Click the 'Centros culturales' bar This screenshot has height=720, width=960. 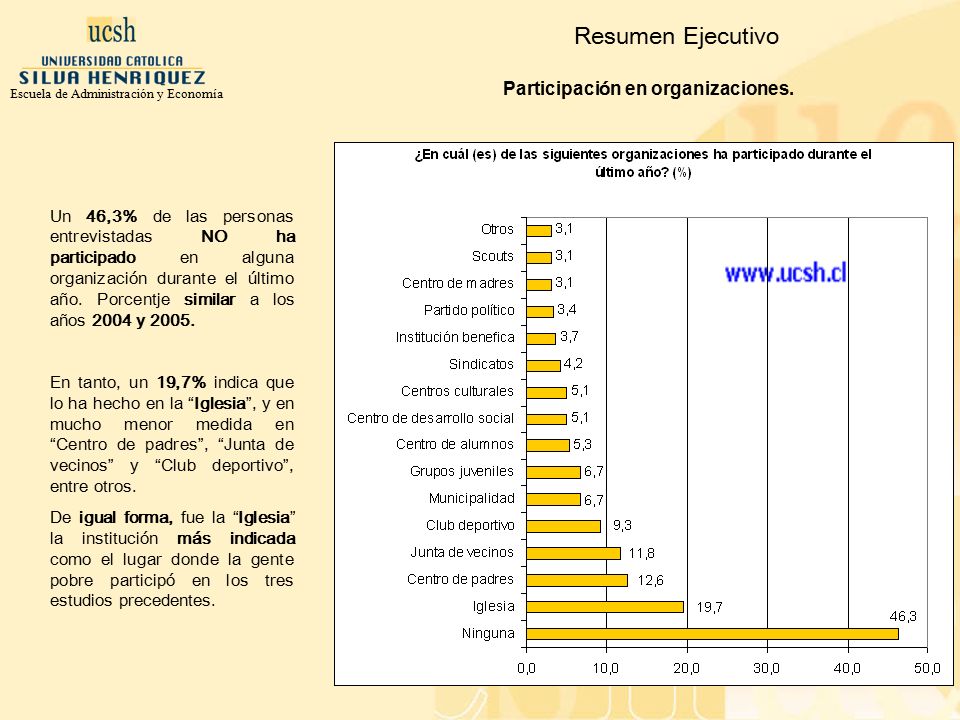547,392
